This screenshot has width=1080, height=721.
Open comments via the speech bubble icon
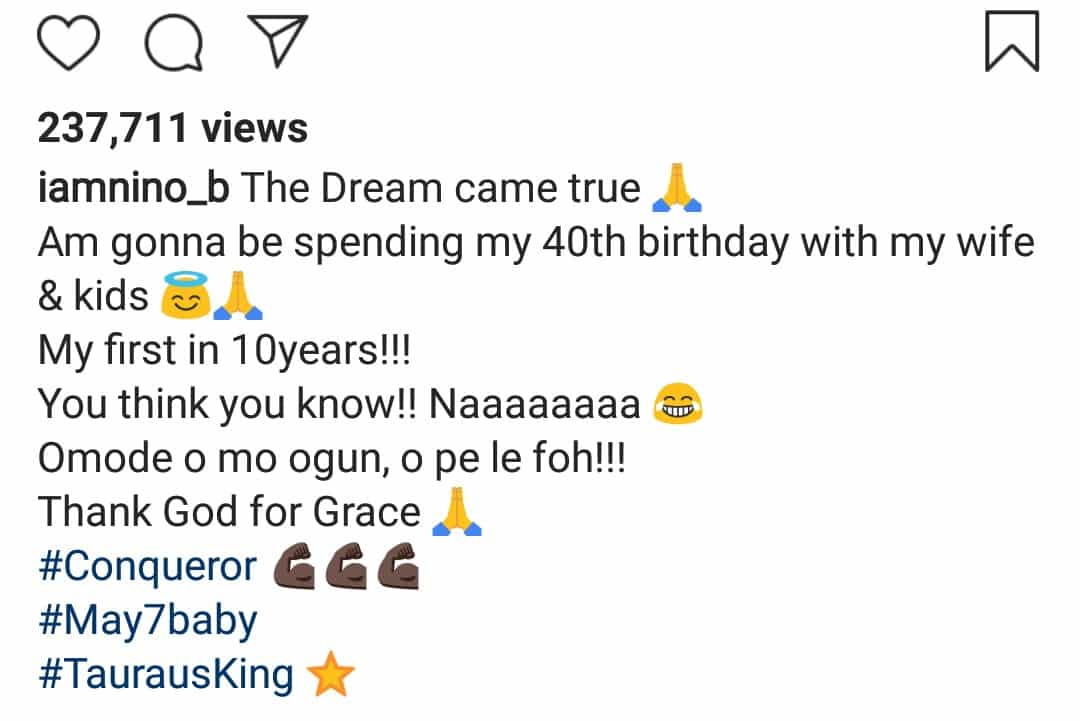click(174, 45)
